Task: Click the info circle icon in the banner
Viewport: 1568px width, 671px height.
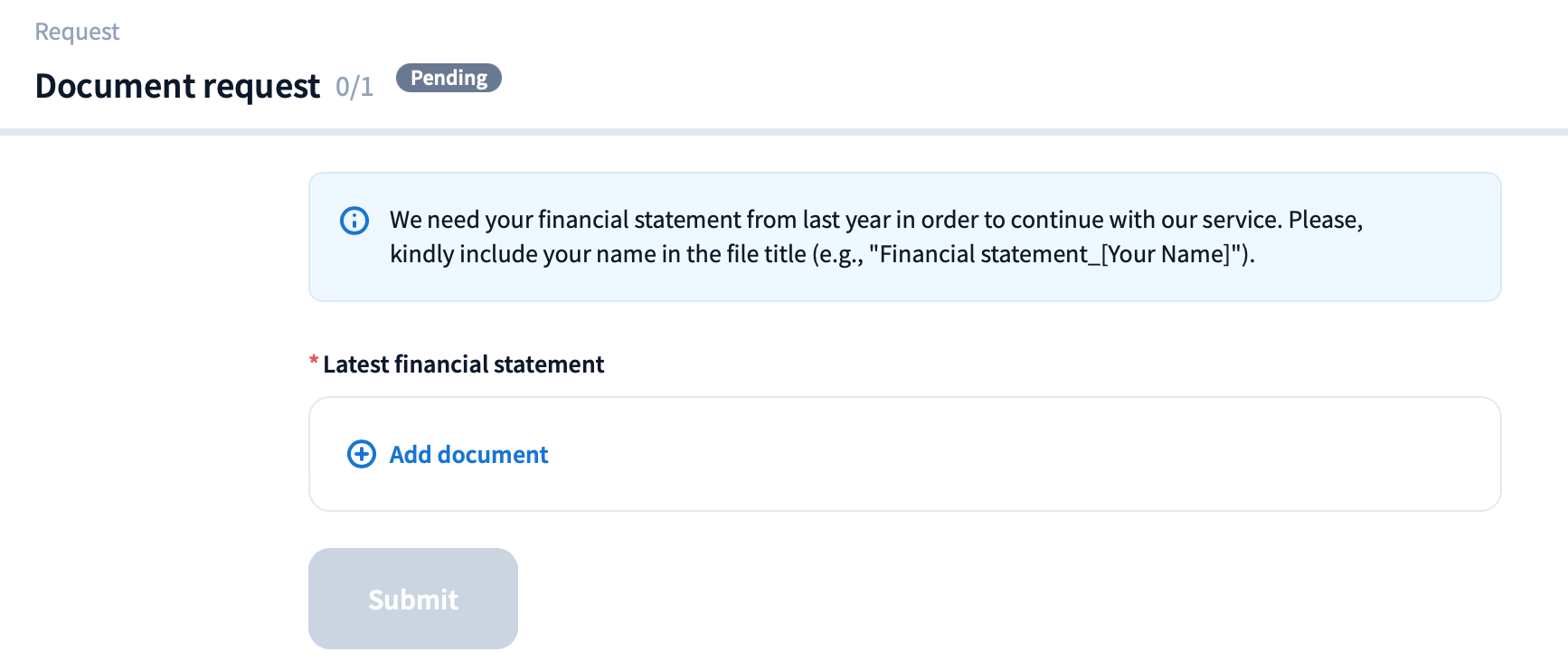Action: click(x=354, y=221)
